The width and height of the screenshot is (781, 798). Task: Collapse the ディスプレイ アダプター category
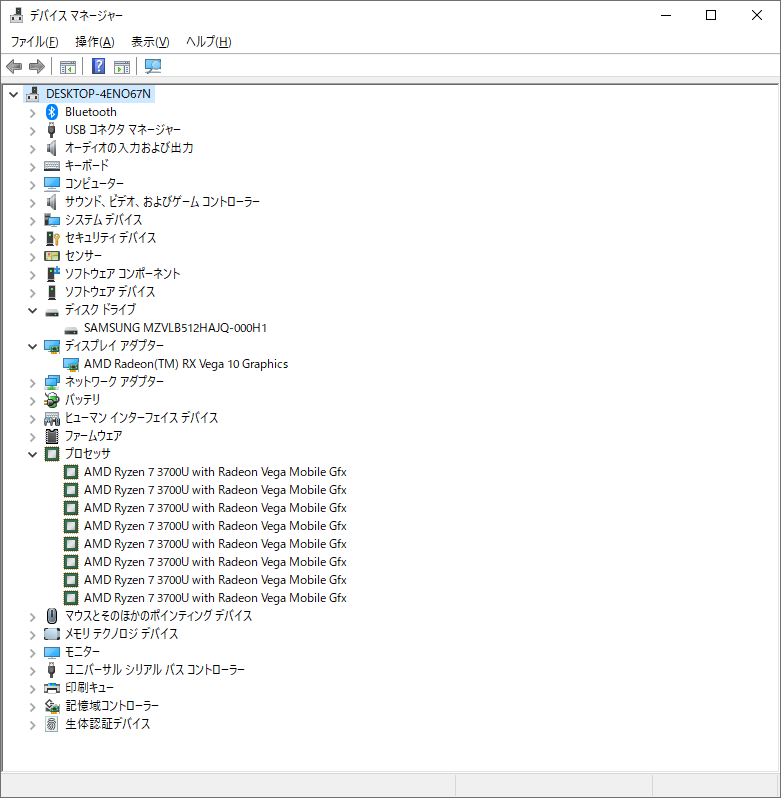coord(33,346)
